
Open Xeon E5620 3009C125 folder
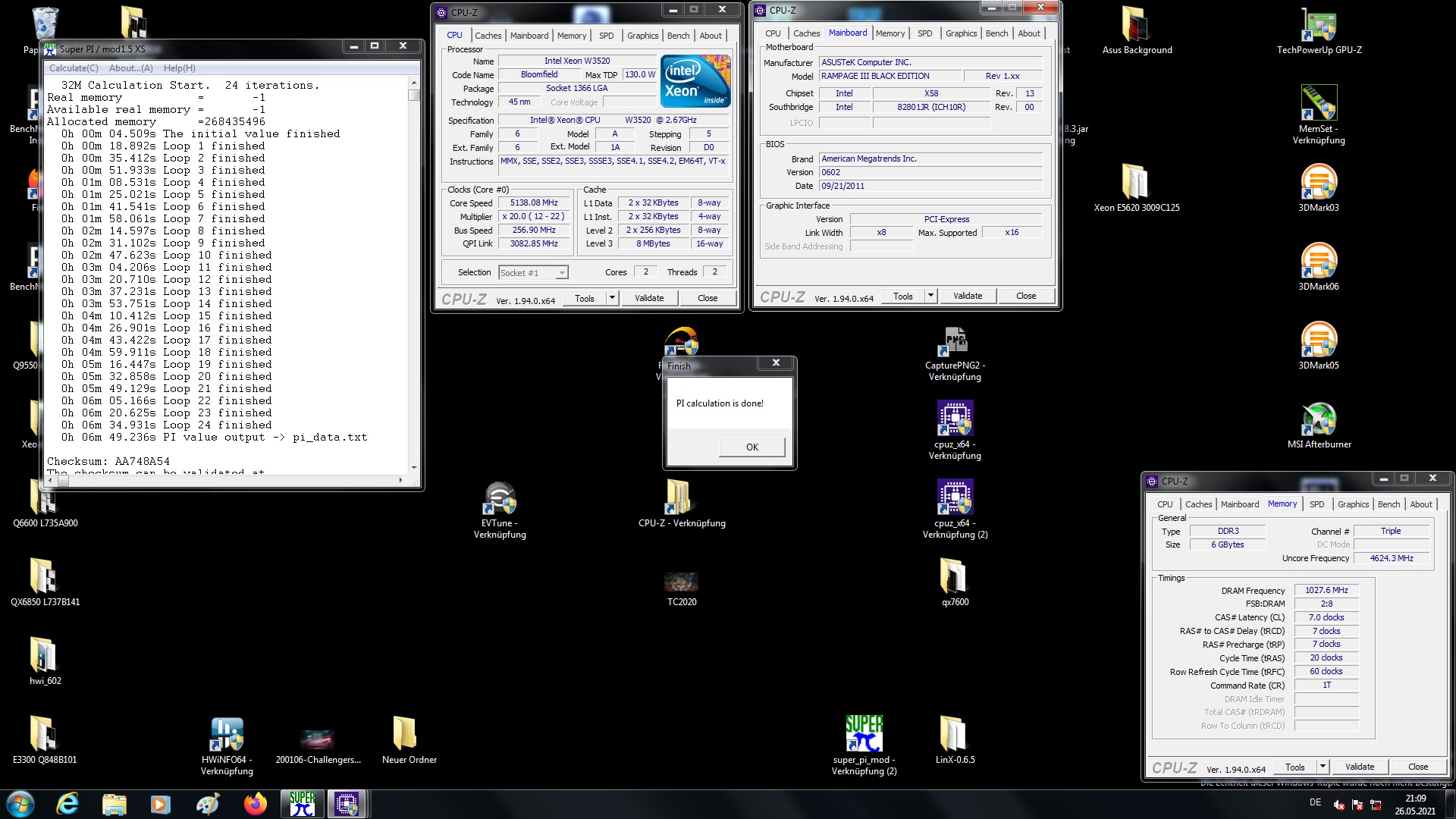pyautogui.click(x=1137, y=188)
